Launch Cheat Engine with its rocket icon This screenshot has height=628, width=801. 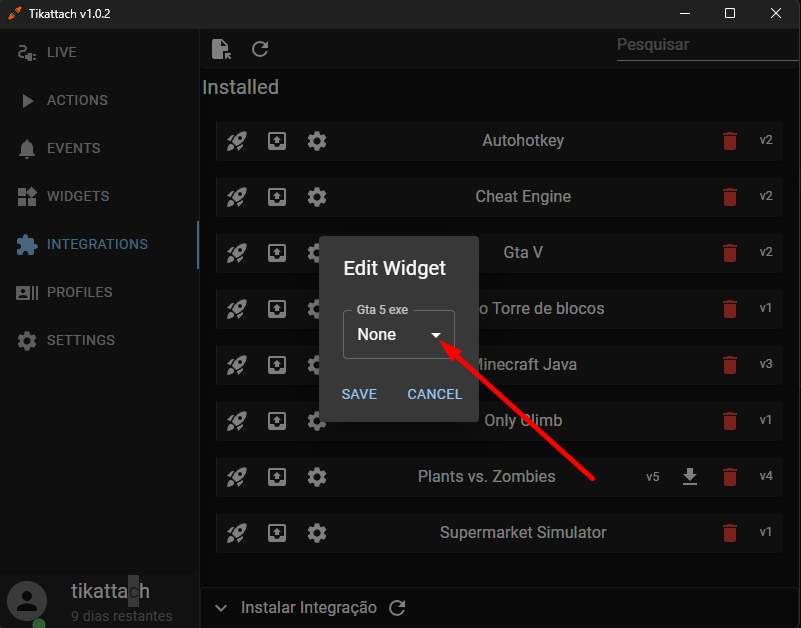coord(237,197)
